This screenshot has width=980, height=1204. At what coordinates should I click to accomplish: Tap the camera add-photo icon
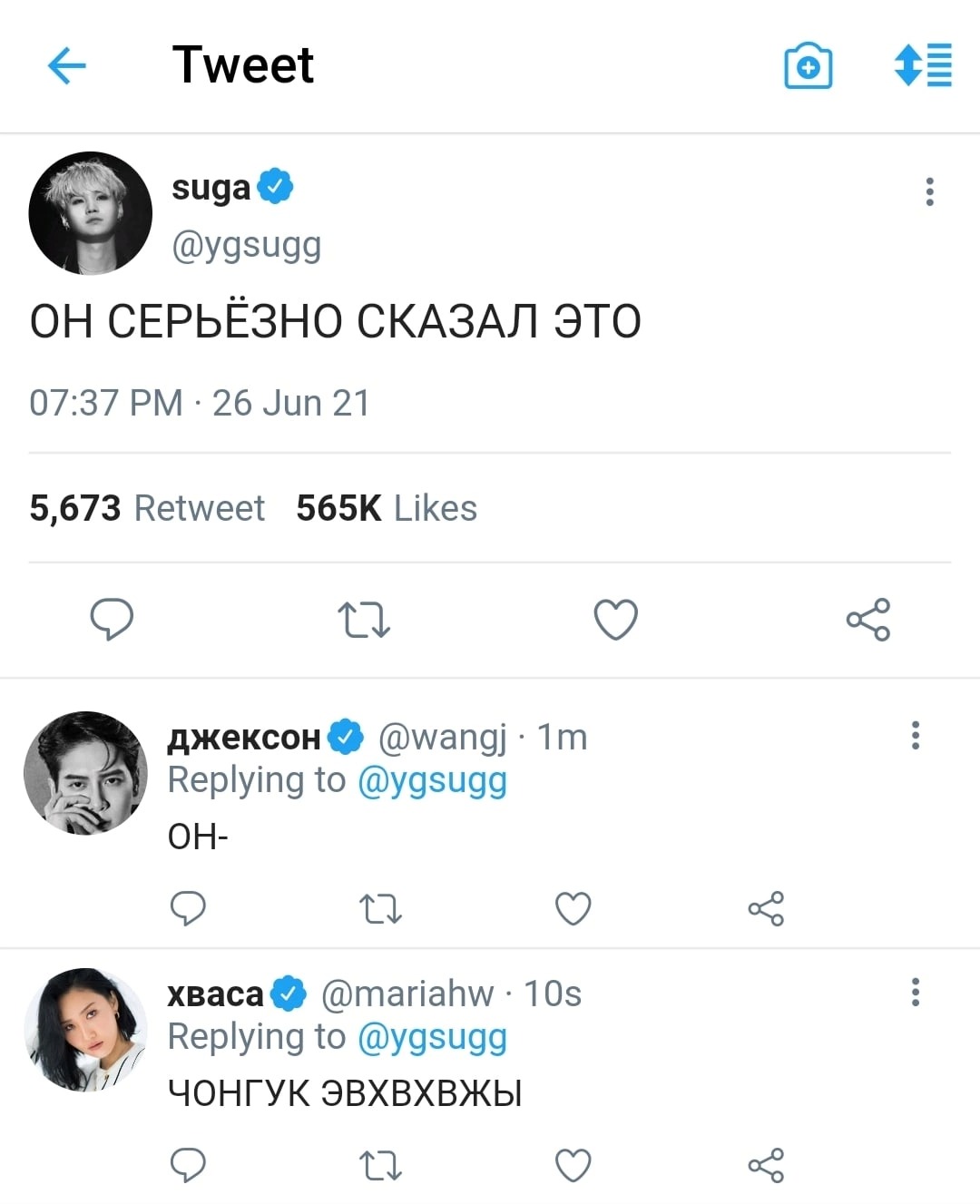(808, 65)
